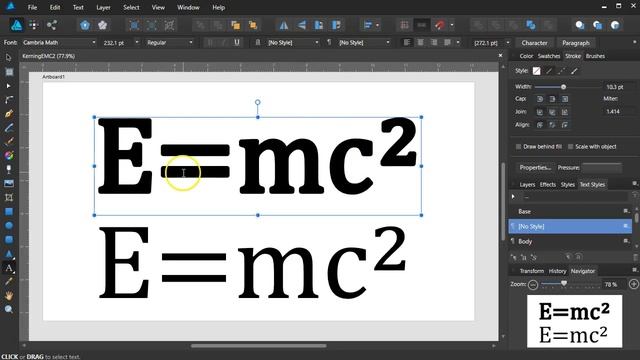Switch to the Swatches tab
This screenshot has height=360, width=640.
coord(549,56)
